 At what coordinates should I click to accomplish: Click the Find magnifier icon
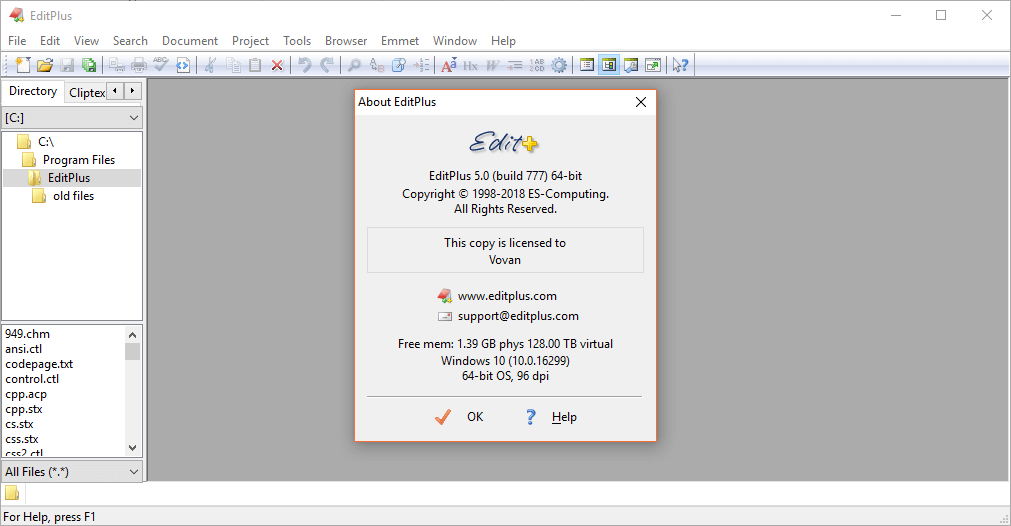[354, 64]
